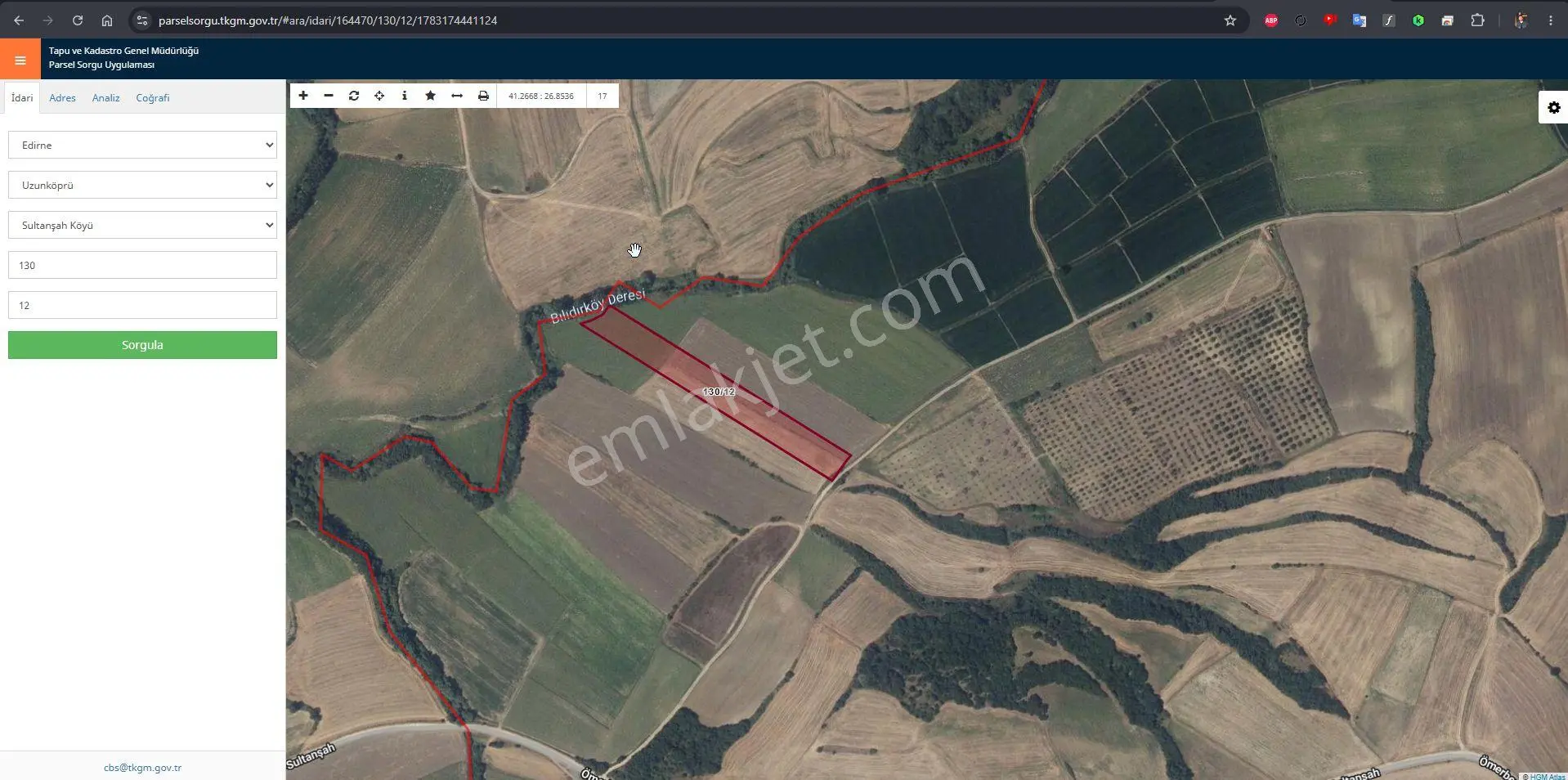Open browser profile avatar
This screenshot has height=780, width=1568.
[1521, 20]
